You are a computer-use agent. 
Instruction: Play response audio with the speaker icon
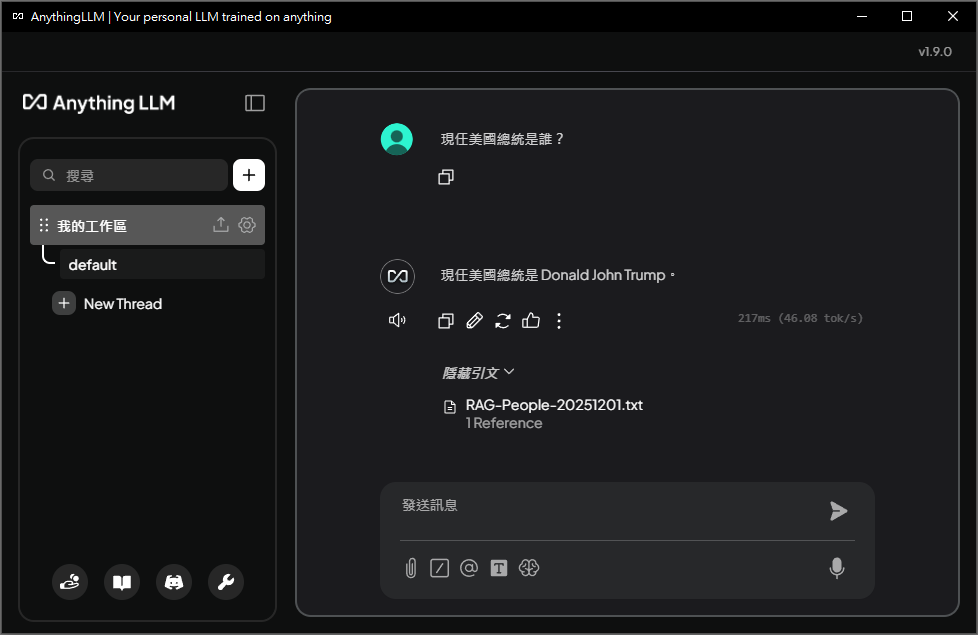coord(397,320)
